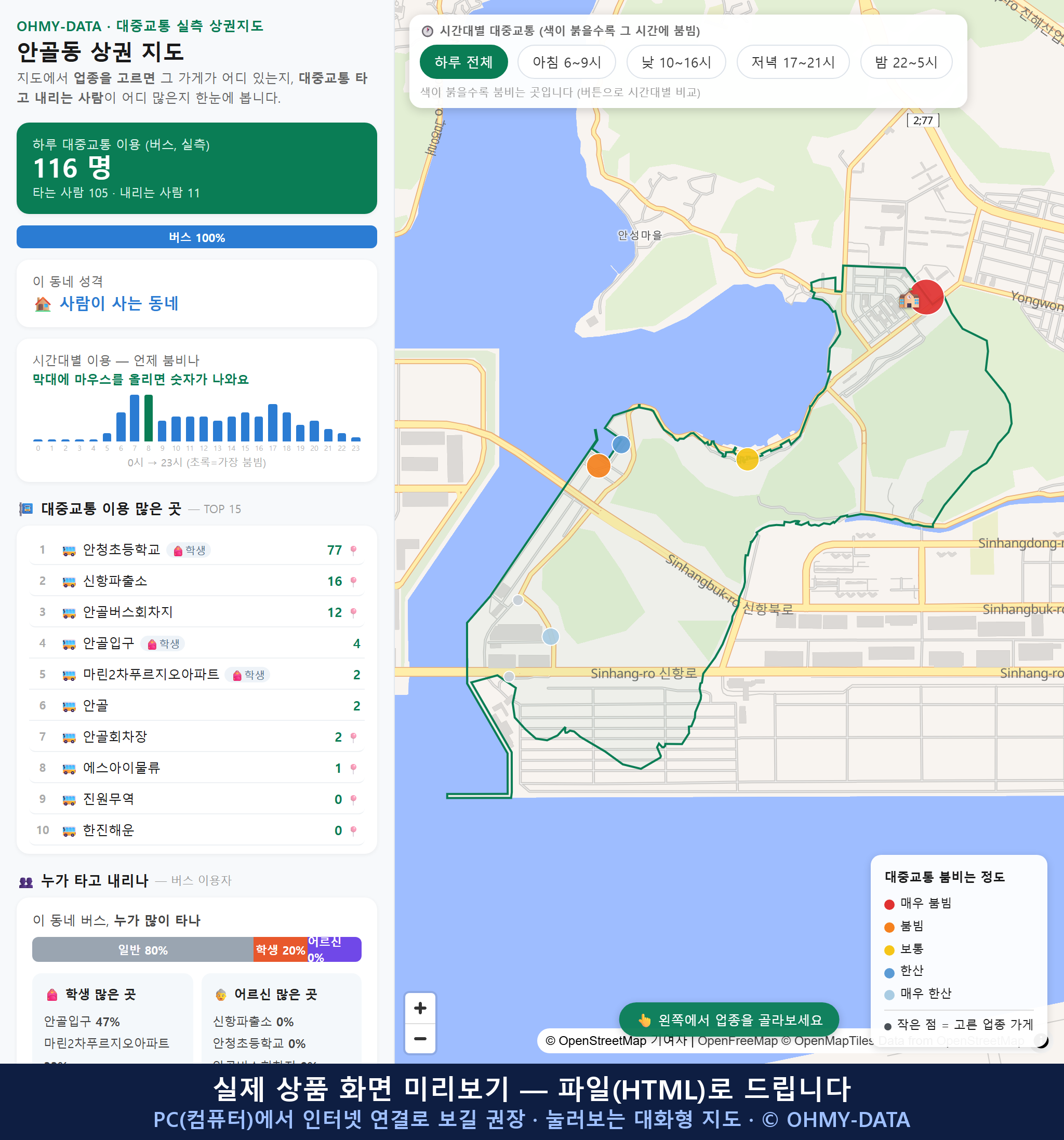Click the map pin icon in 안청초등학교 row
1064x1140 pixels.
click(353, 551)
